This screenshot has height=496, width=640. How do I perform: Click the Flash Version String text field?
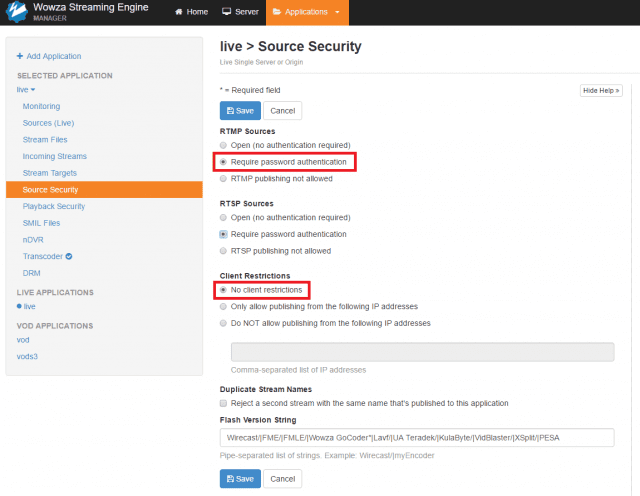(417, 438)
